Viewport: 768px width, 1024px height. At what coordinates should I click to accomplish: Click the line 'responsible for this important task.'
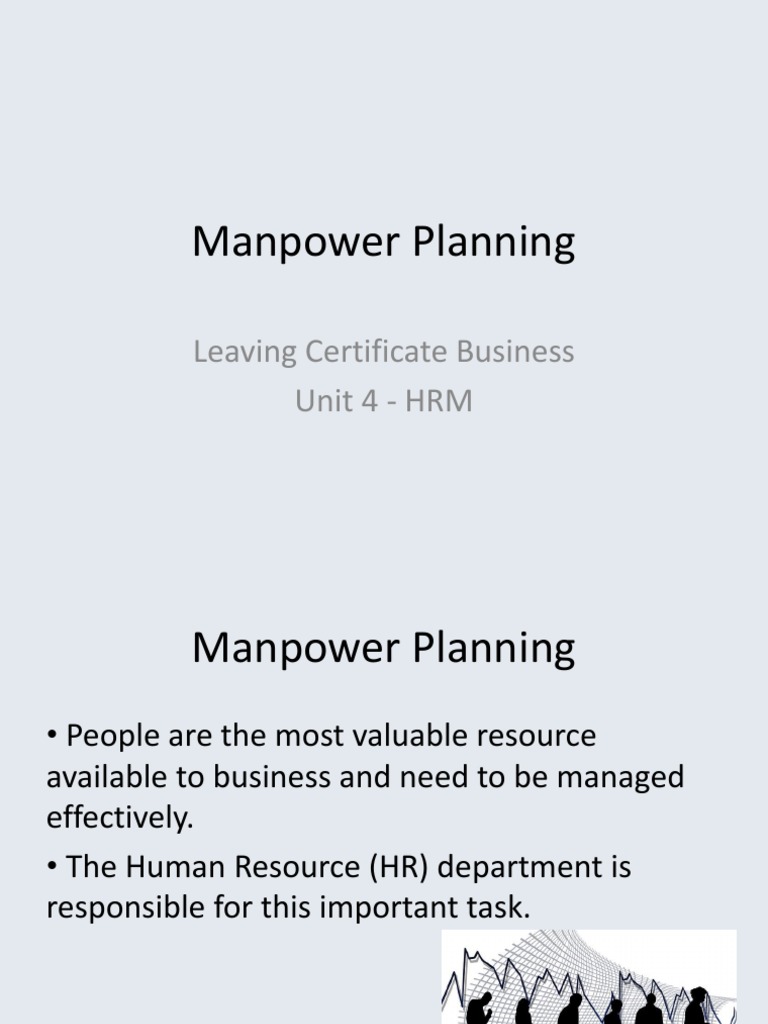[285, 908]
